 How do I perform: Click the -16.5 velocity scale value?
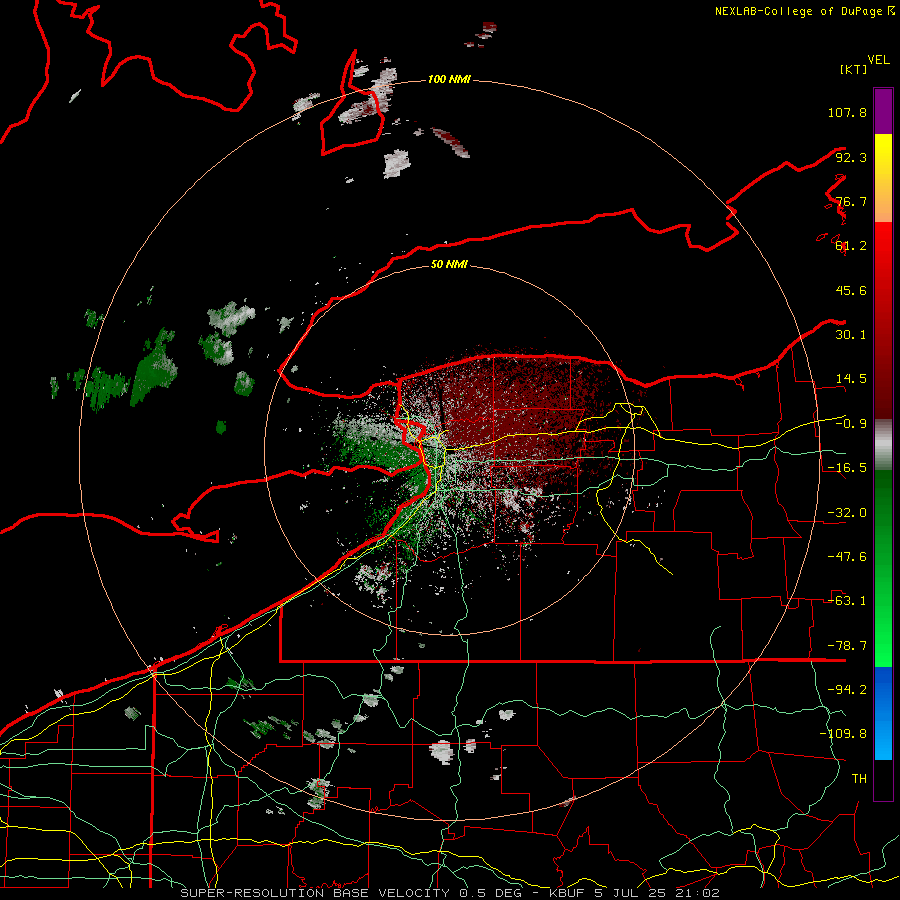[847, 468]
